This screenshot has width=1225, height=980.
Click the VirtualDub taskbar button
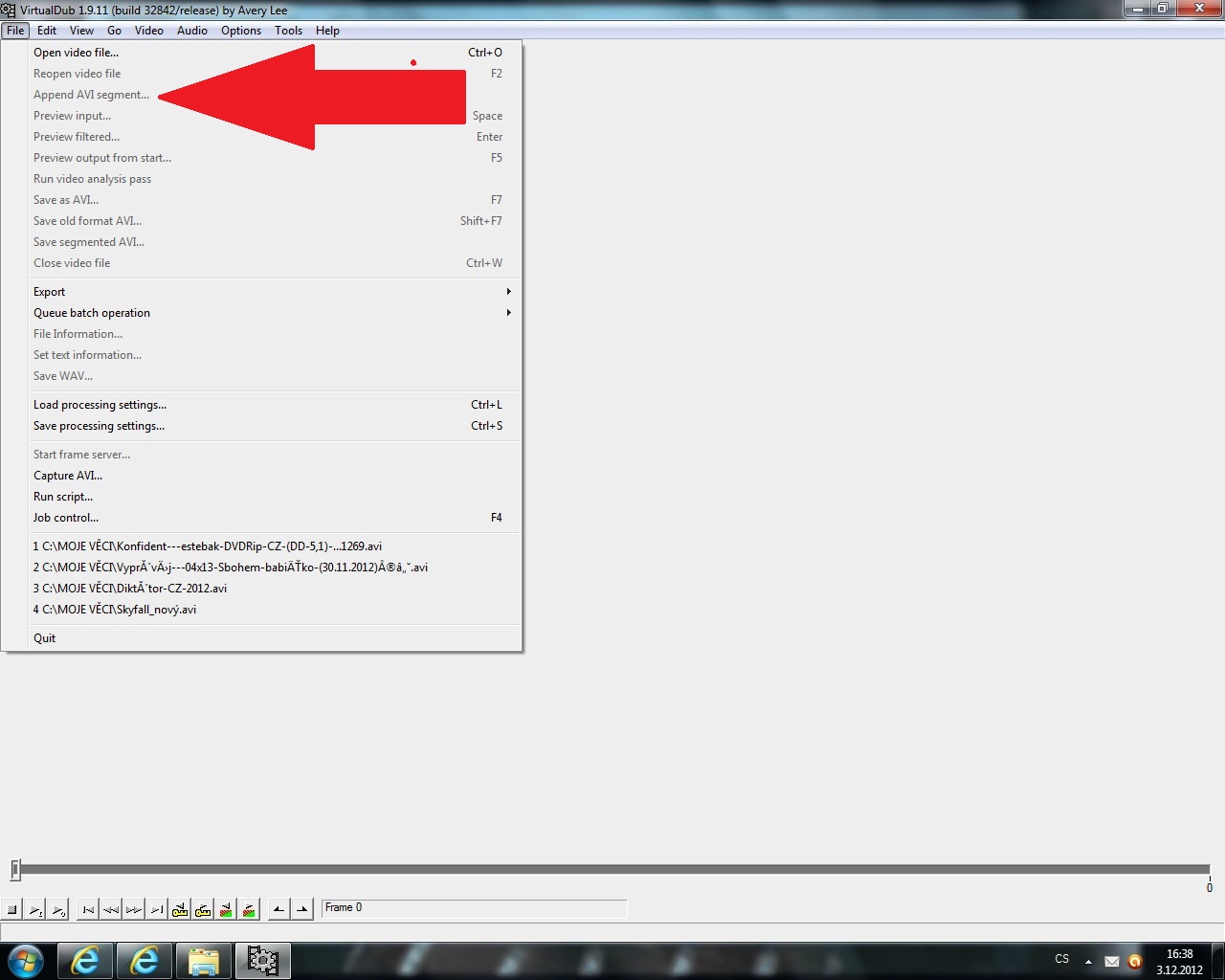click(262, 961)
